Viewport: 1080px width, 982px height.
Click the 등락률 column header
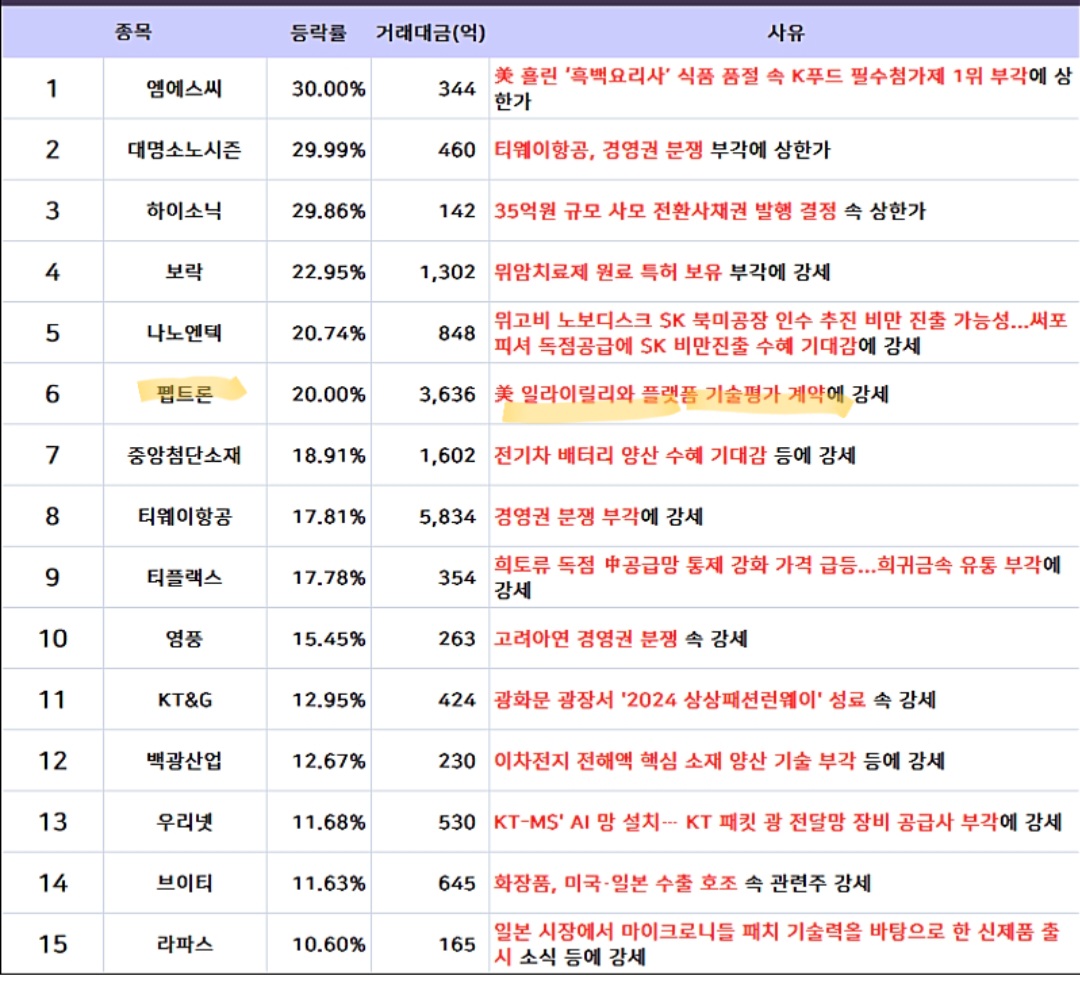[318, 32]
